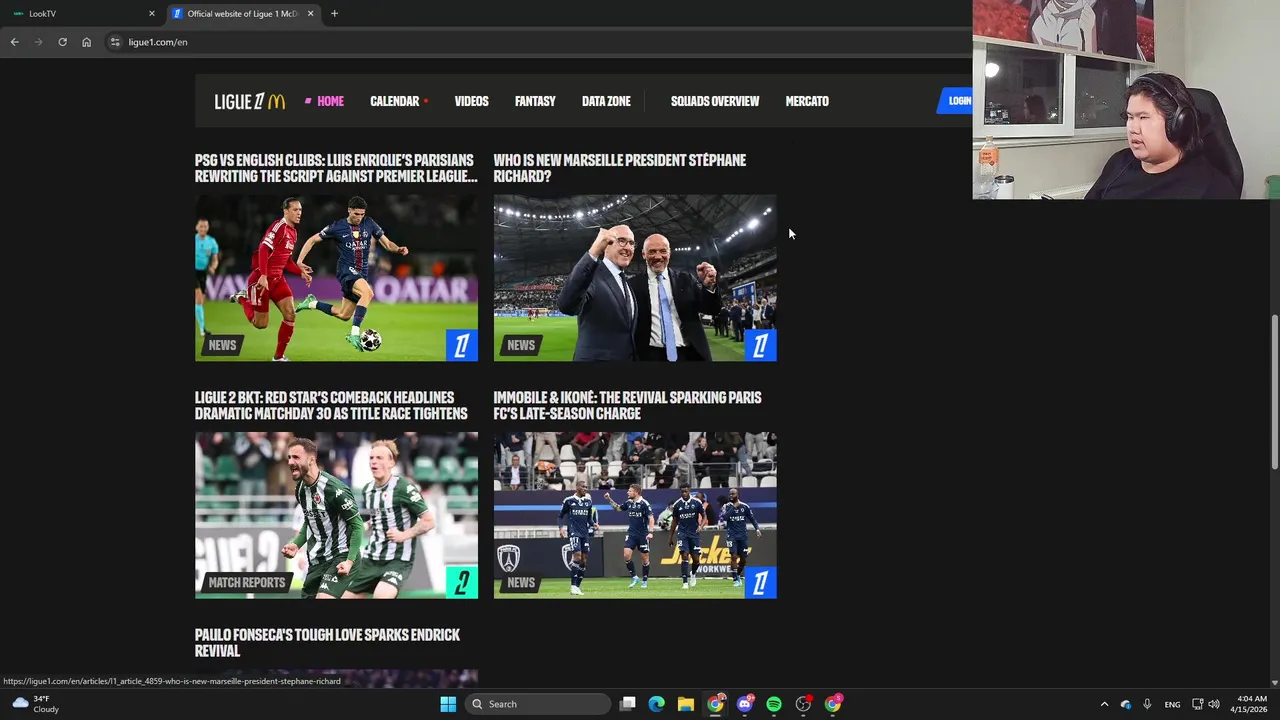Close the Official website of Ligue 1 tab
Image resolution: width=1280 pixels, height=720 pixels.
[310, 14]
